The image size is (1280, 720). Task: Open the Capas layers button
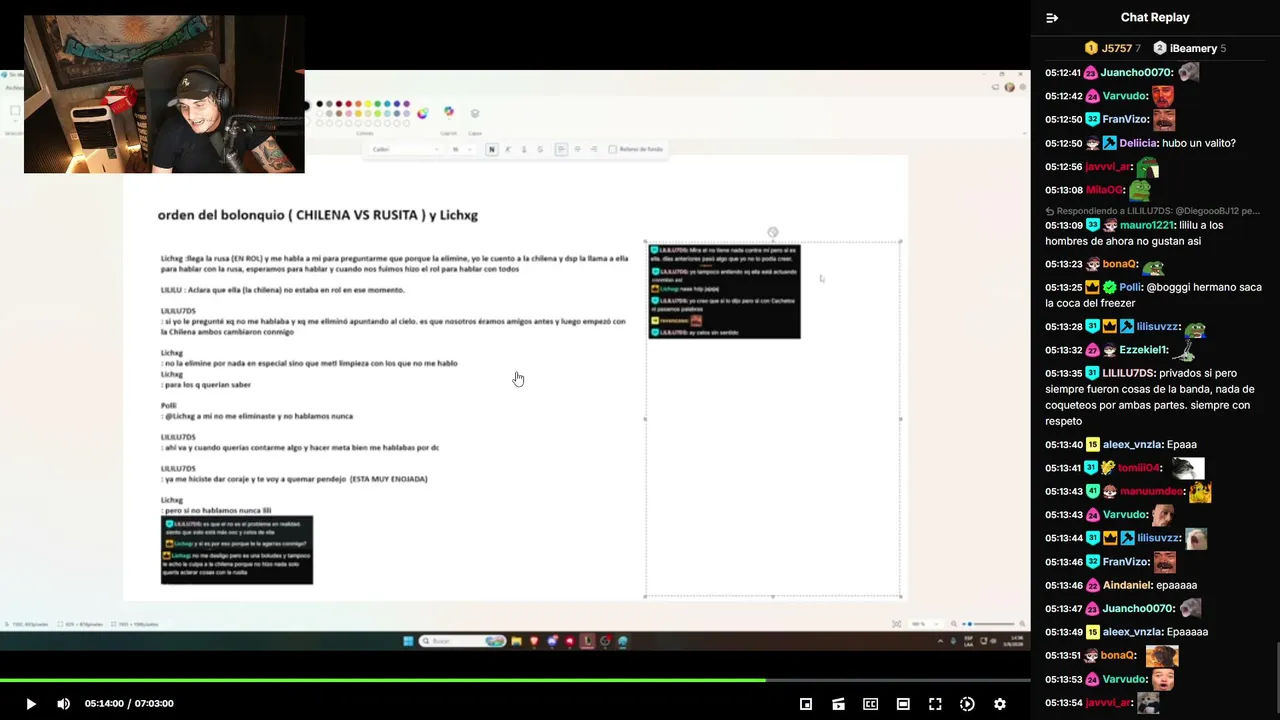point(475,113)
